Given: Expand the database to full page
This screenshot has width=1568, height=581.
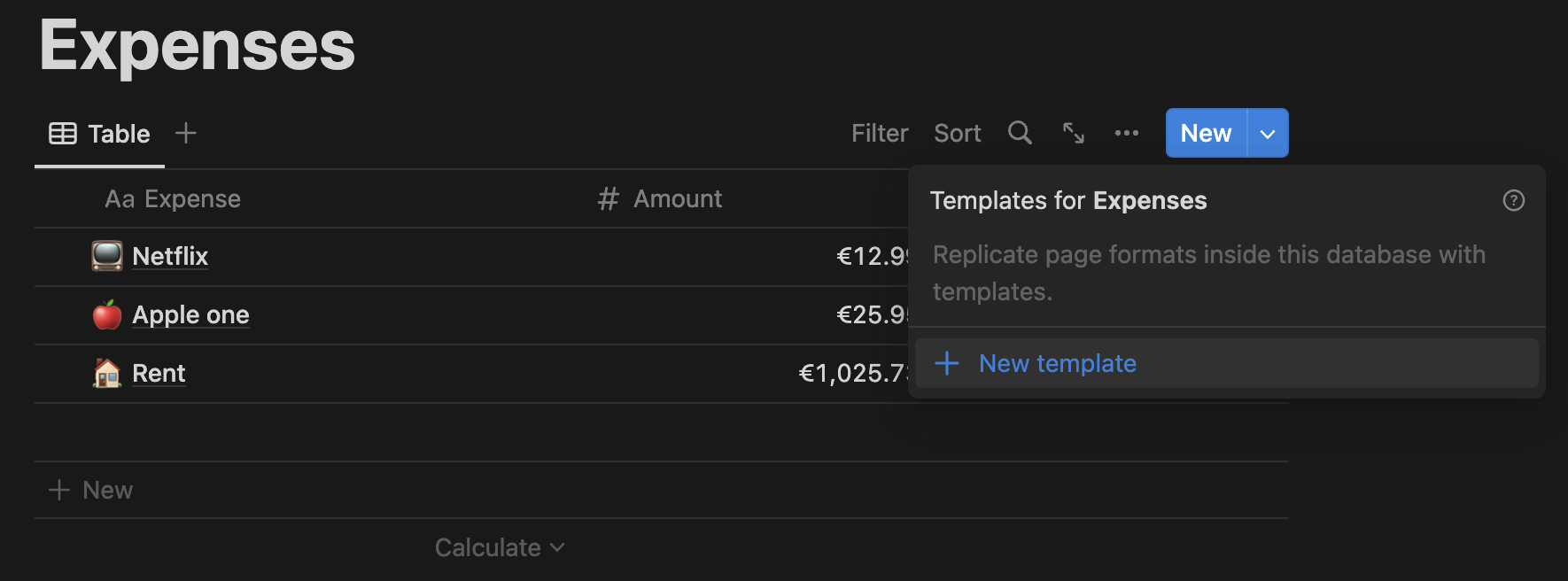Looking at the screenshot, I should point(1074,133).
